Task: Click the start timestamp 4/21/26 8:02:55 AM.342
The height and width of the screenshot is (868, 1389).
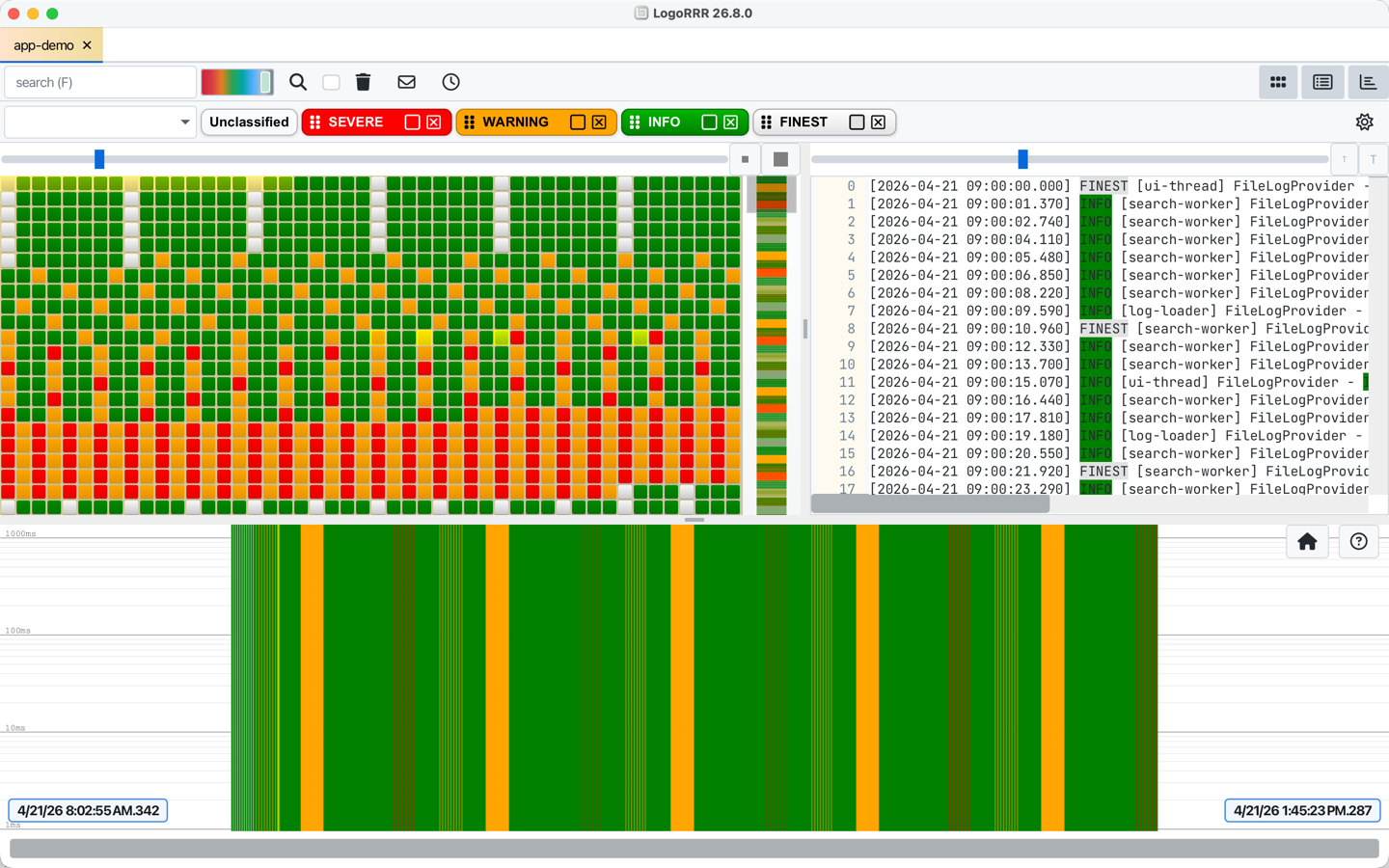Action: point(88,810)
